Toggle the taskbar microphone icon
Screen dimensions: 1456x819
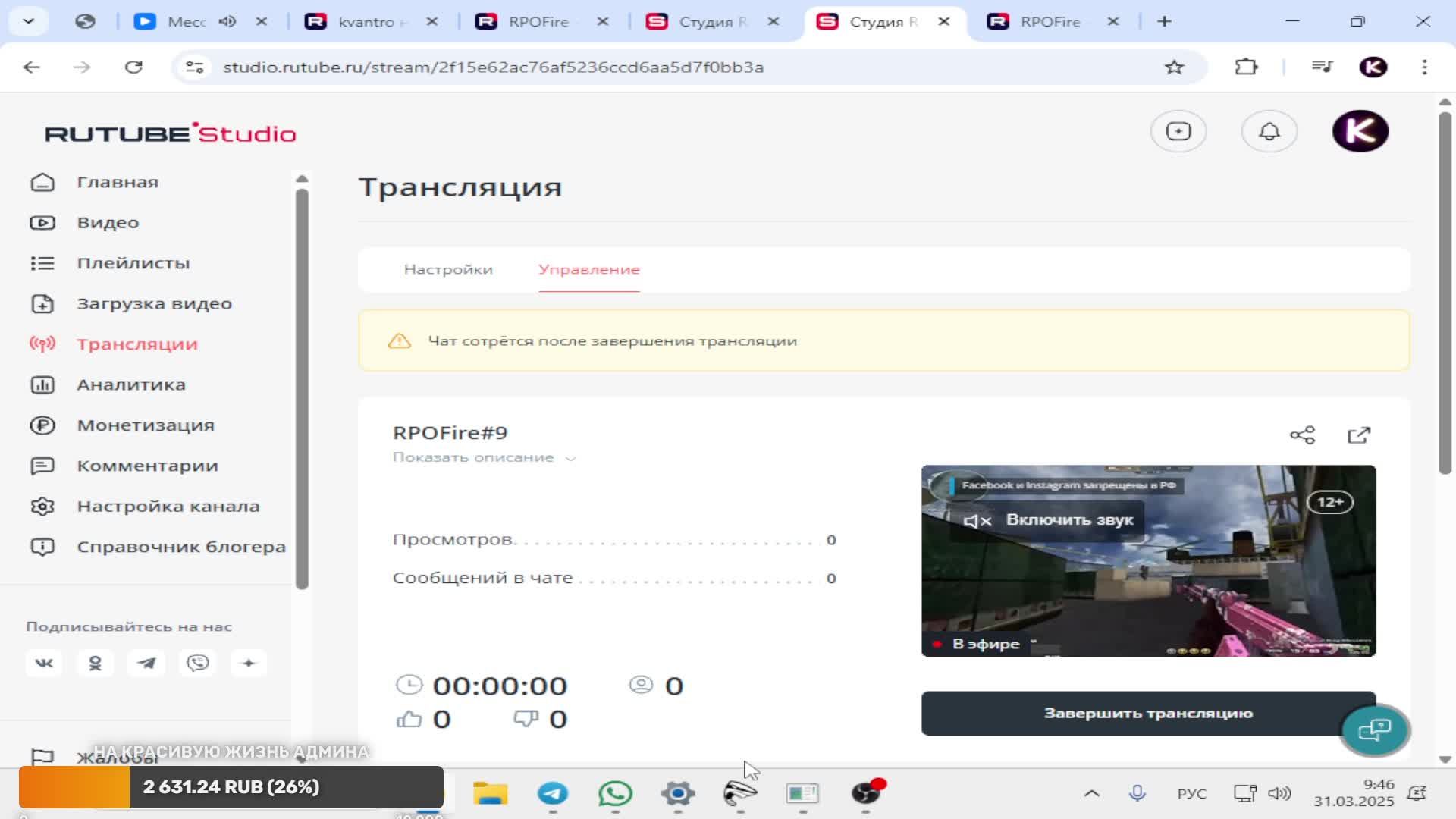pyautogui.click(x=1137, y=793)
